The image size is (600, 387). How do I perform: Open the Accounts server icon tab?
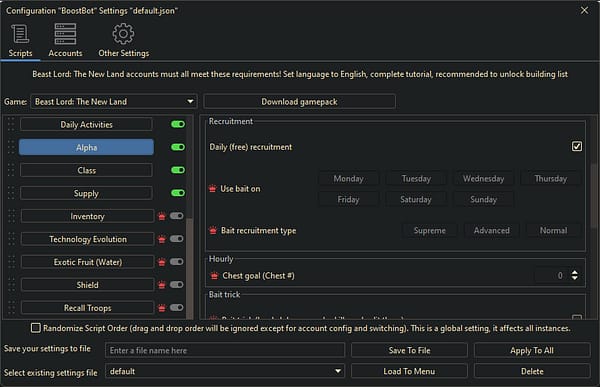coord(65,34)
